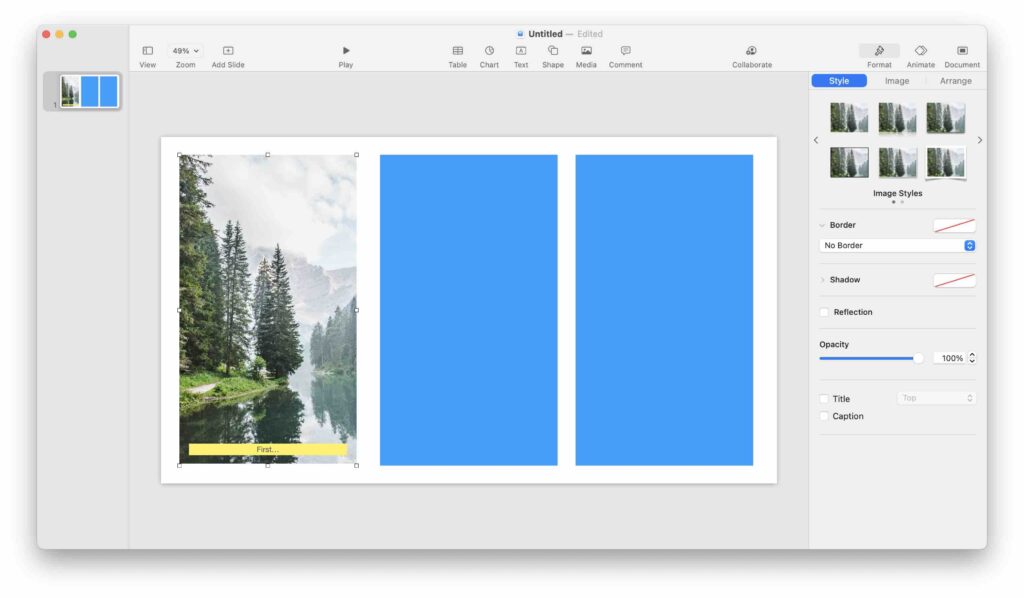Open the Animate inspector
Image resolution: width=1024 pixels, height=598 pixels.
920,51
